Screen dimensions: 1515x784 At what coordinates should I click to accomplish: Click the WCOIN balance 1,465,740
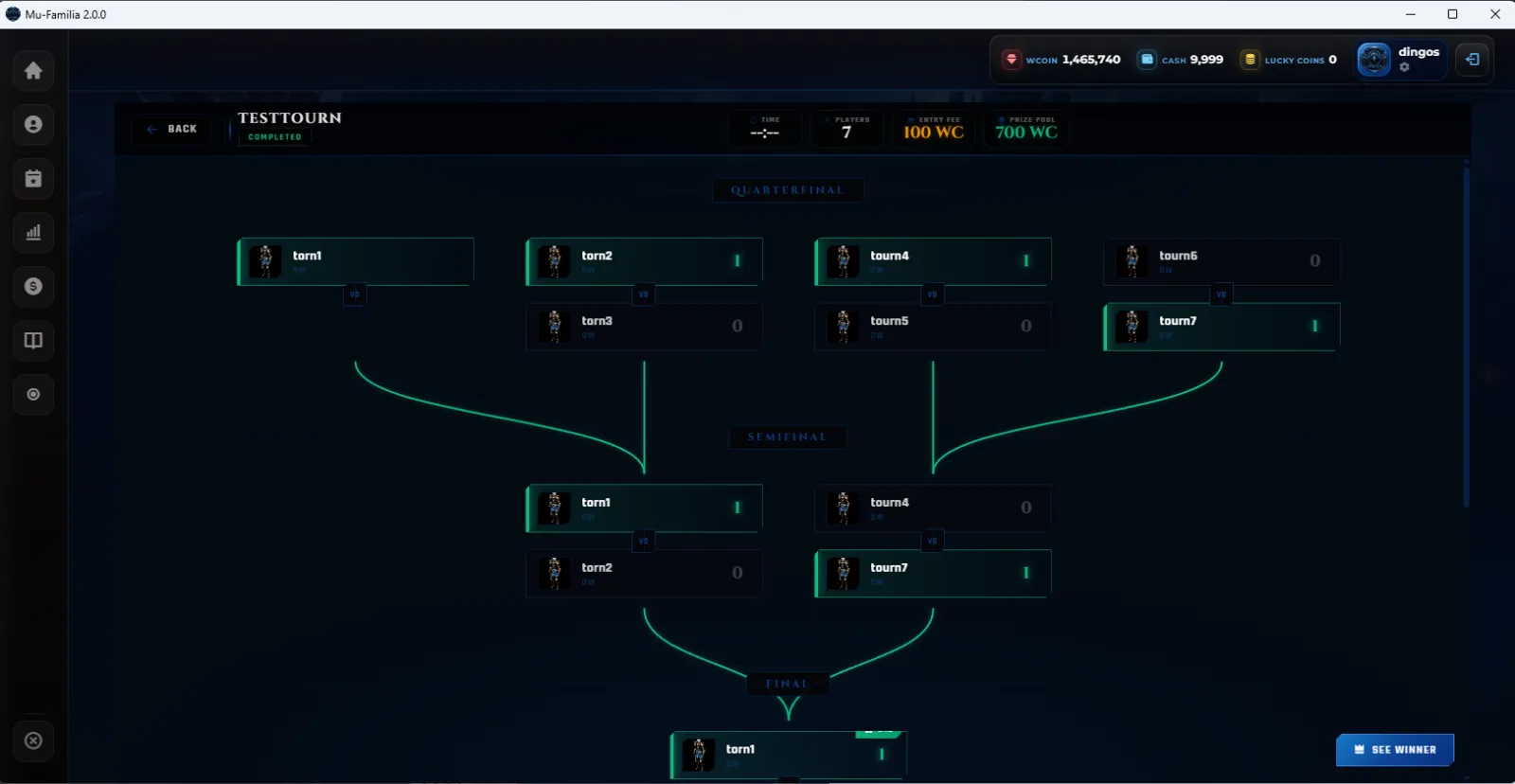(1091, 60)
